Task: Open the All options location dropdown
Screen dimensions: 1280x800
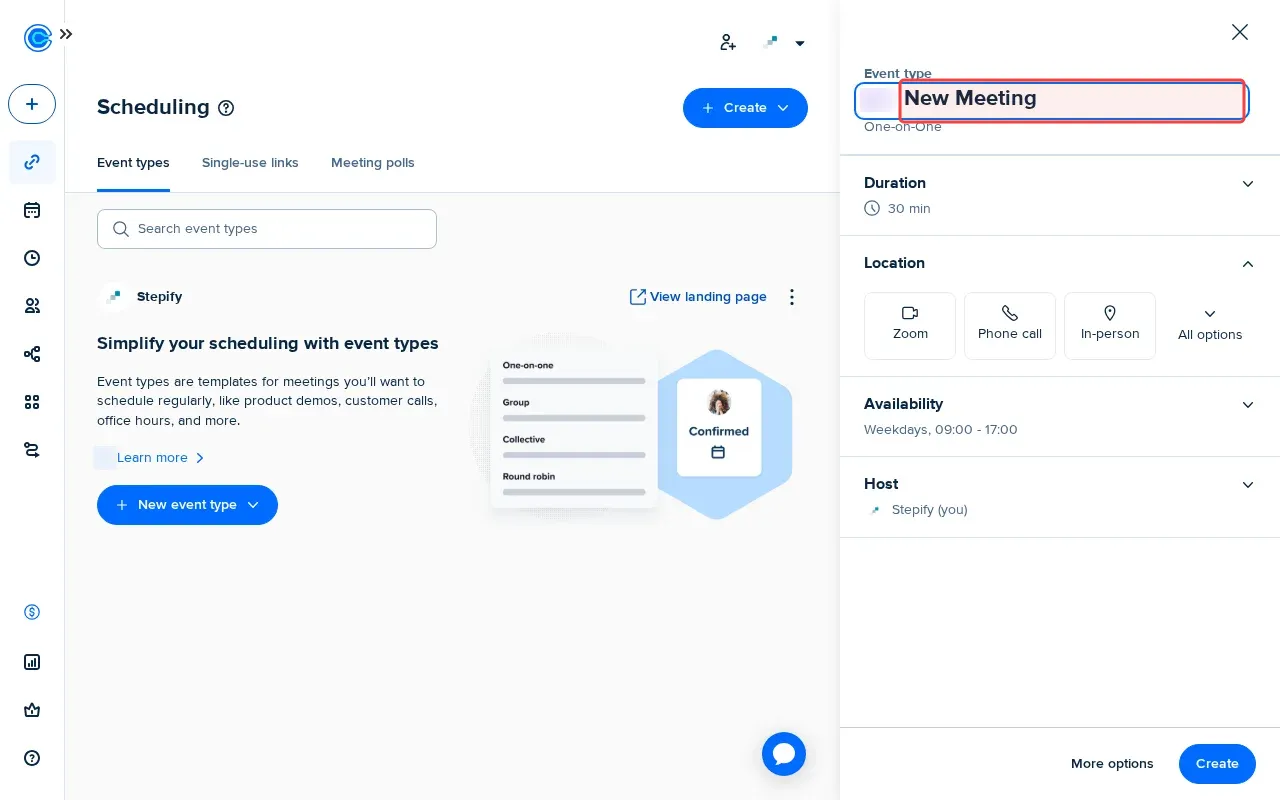Action: tap(1210, 325)
